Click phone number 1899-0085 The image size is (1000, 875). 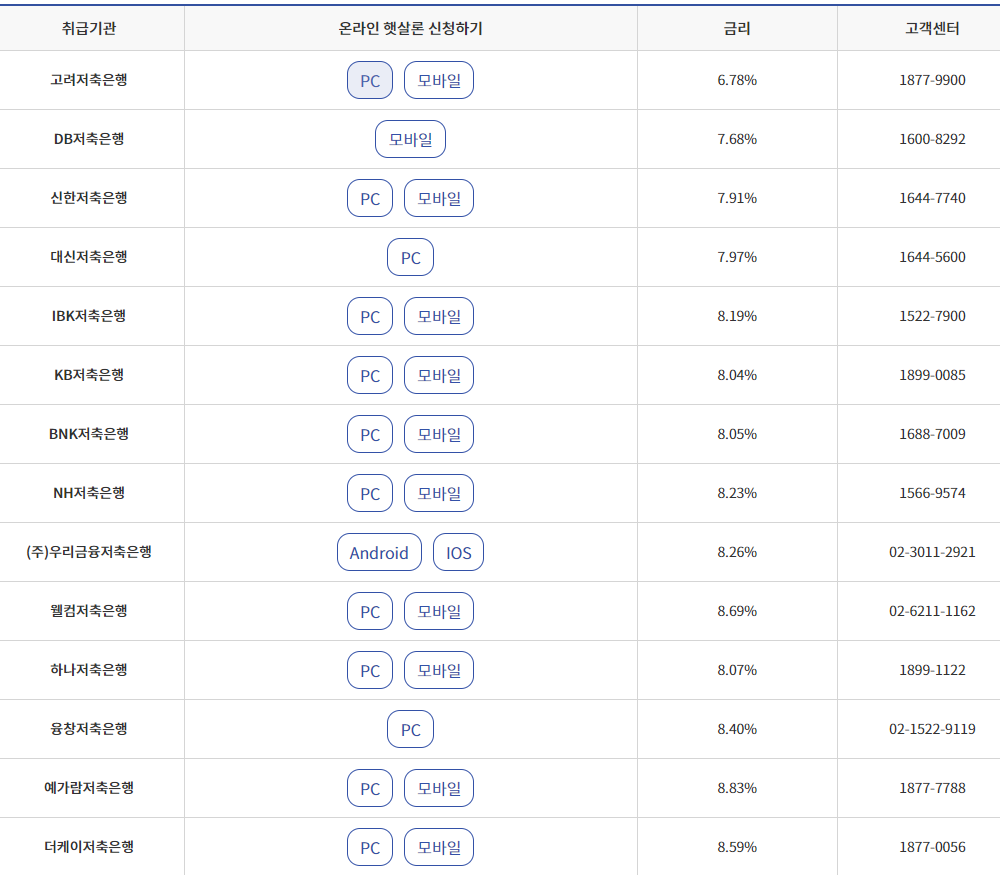click(932, 375)
